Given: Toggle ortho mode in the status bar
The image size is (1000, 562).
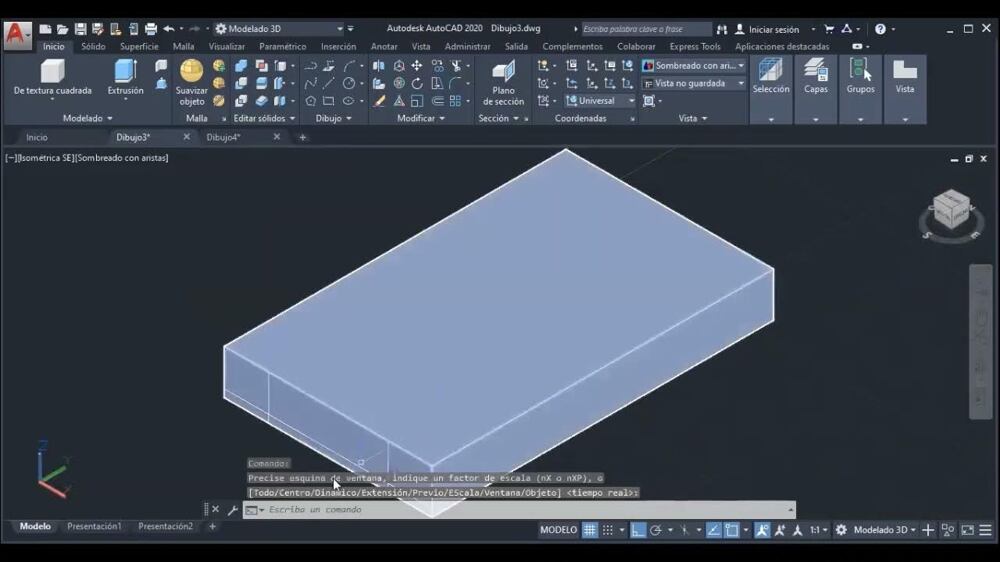Looking at the screenshot, I should point(638,530).
